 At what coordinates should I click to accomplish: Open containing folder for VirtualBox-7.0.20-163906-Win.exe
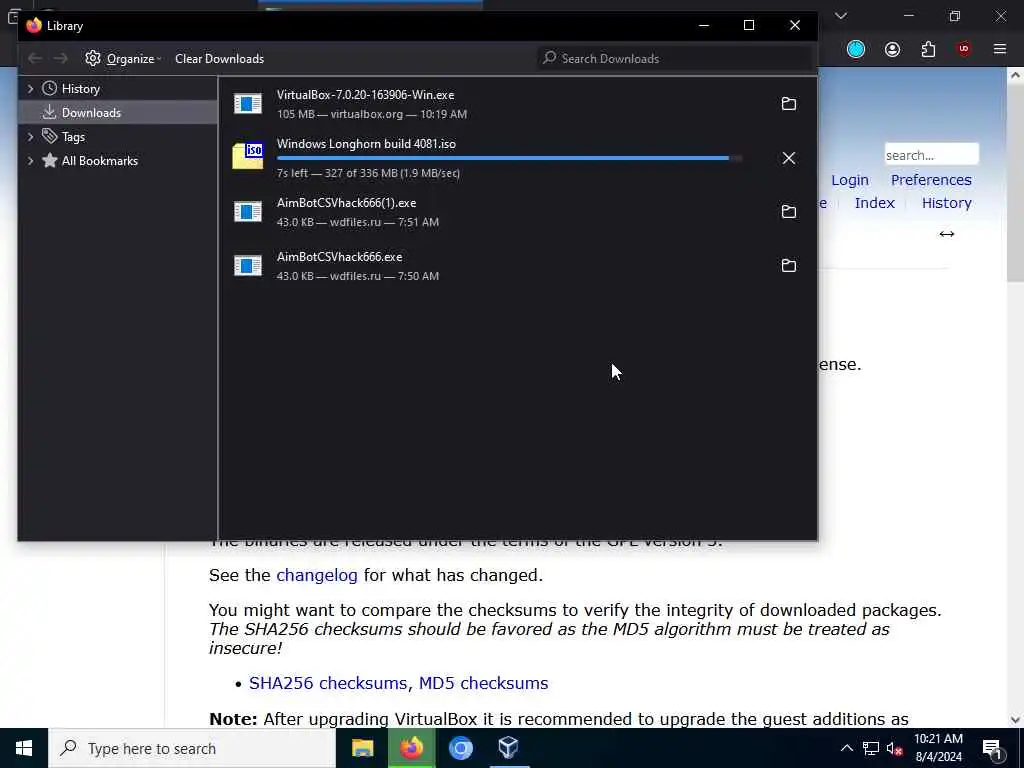point(788,104)
